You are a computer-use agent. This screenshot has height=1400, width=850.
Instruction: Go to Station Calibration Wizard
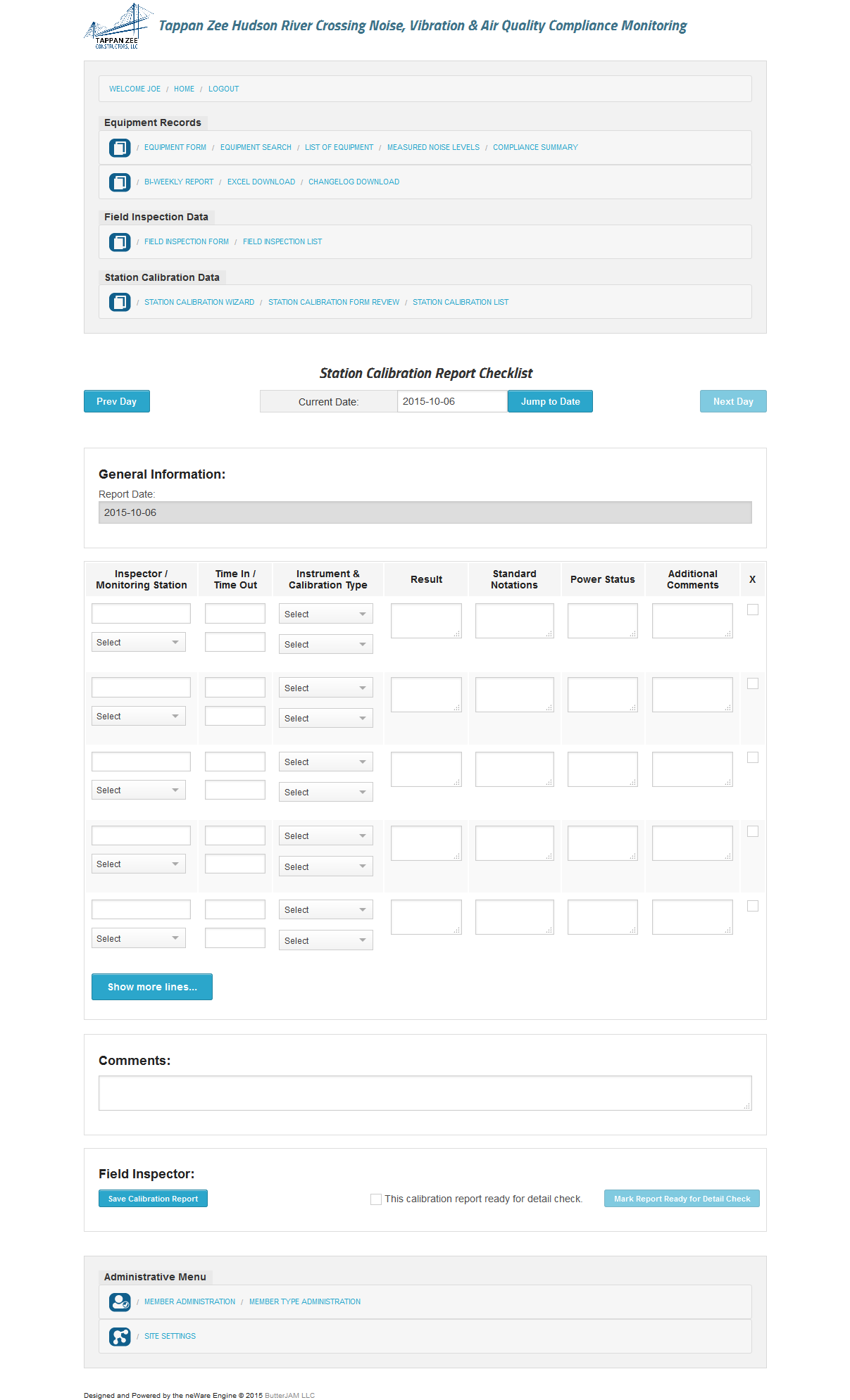pyautogui.click(x=199, y=303)
